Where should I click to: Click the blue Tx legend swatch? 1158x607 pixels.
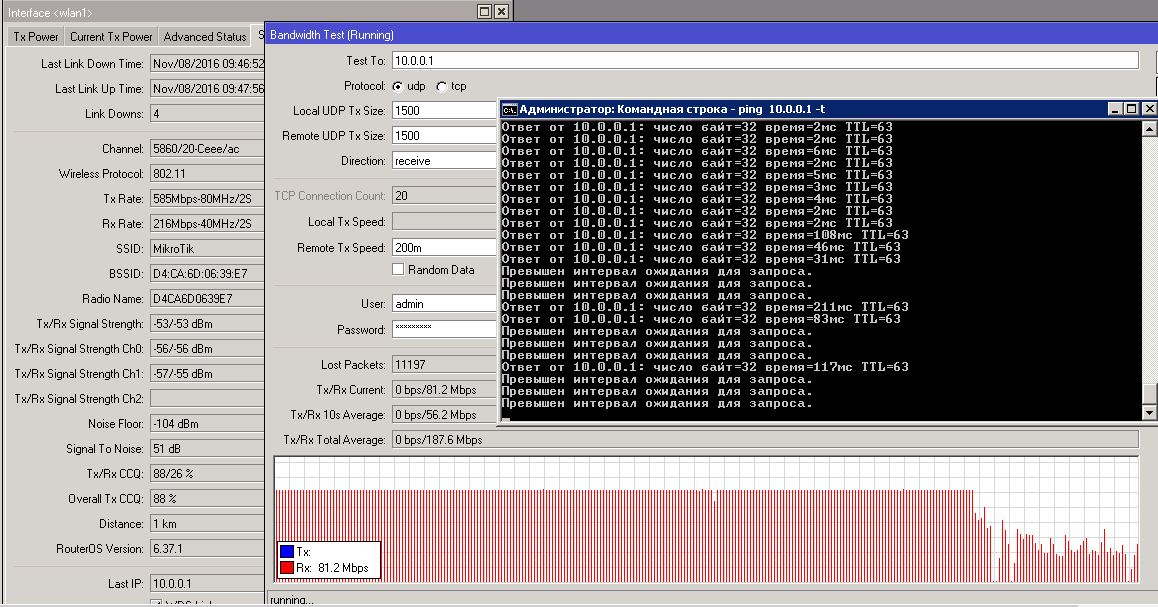click(x=286, y=552)
